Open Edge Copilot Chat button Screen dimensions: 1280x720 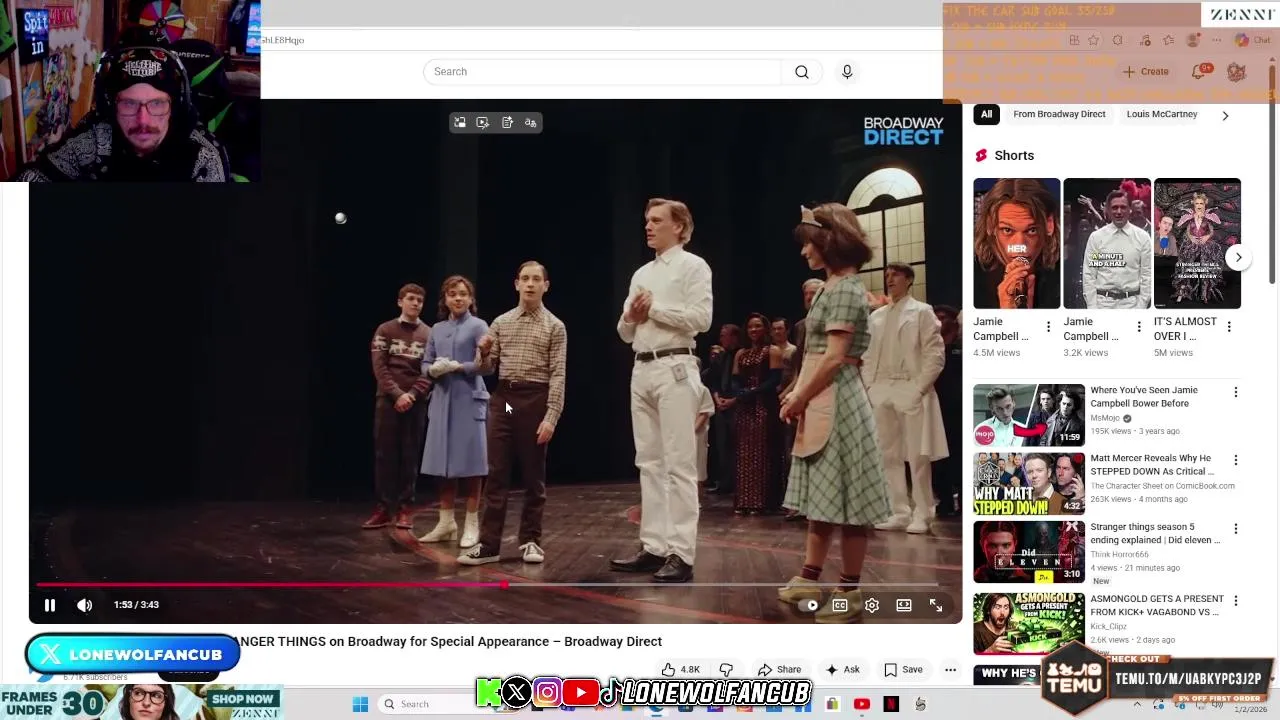click(1253, 40)
